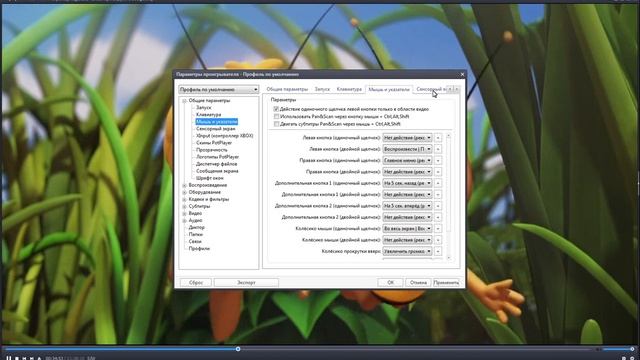The height and width of the screenshot is (360, 640).
Task: Expand the Видео tree node
Action: click(184, 213)
